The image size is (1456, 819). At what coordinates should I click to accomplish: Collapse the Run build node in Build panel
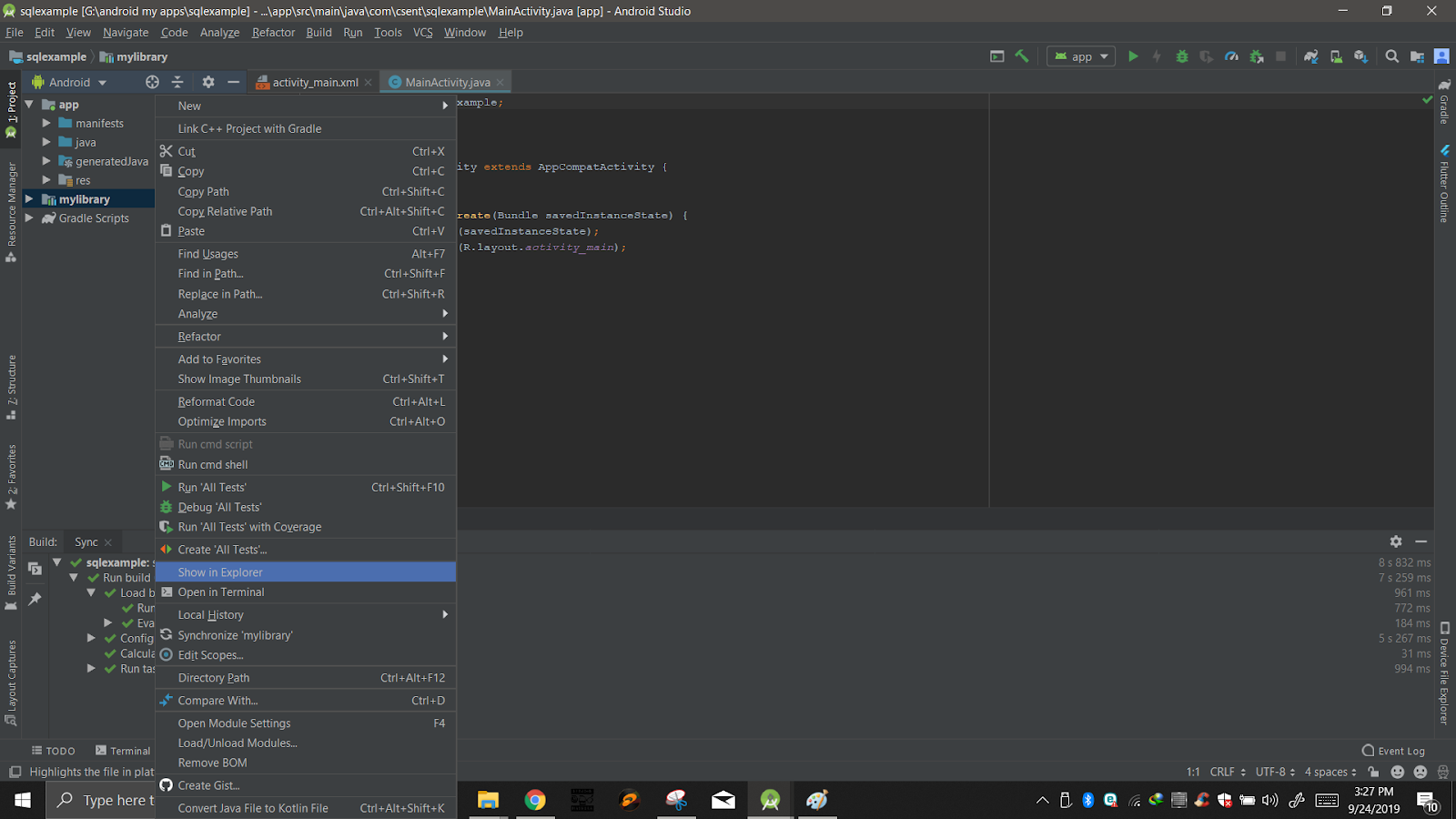[74, 577]
